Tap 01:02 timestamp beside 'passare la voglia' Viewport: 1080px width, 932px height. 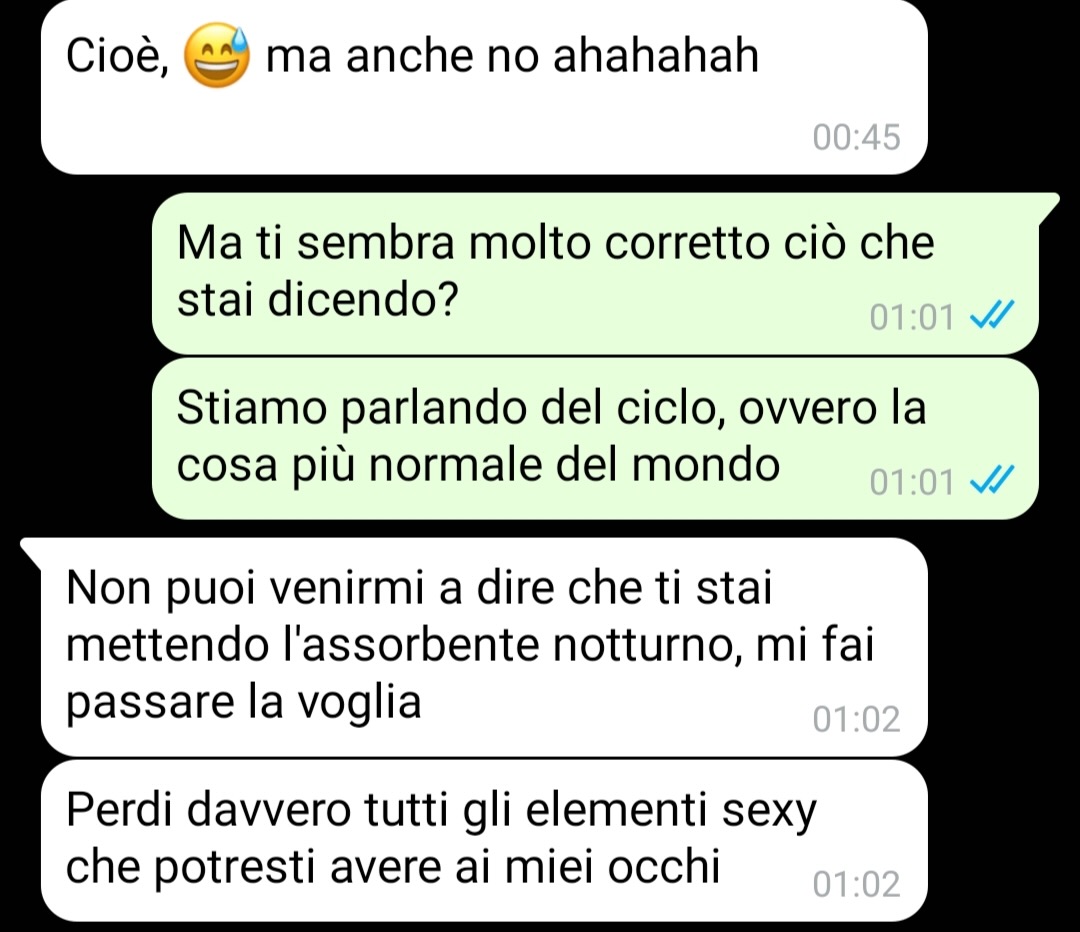[x=856, y=718]
